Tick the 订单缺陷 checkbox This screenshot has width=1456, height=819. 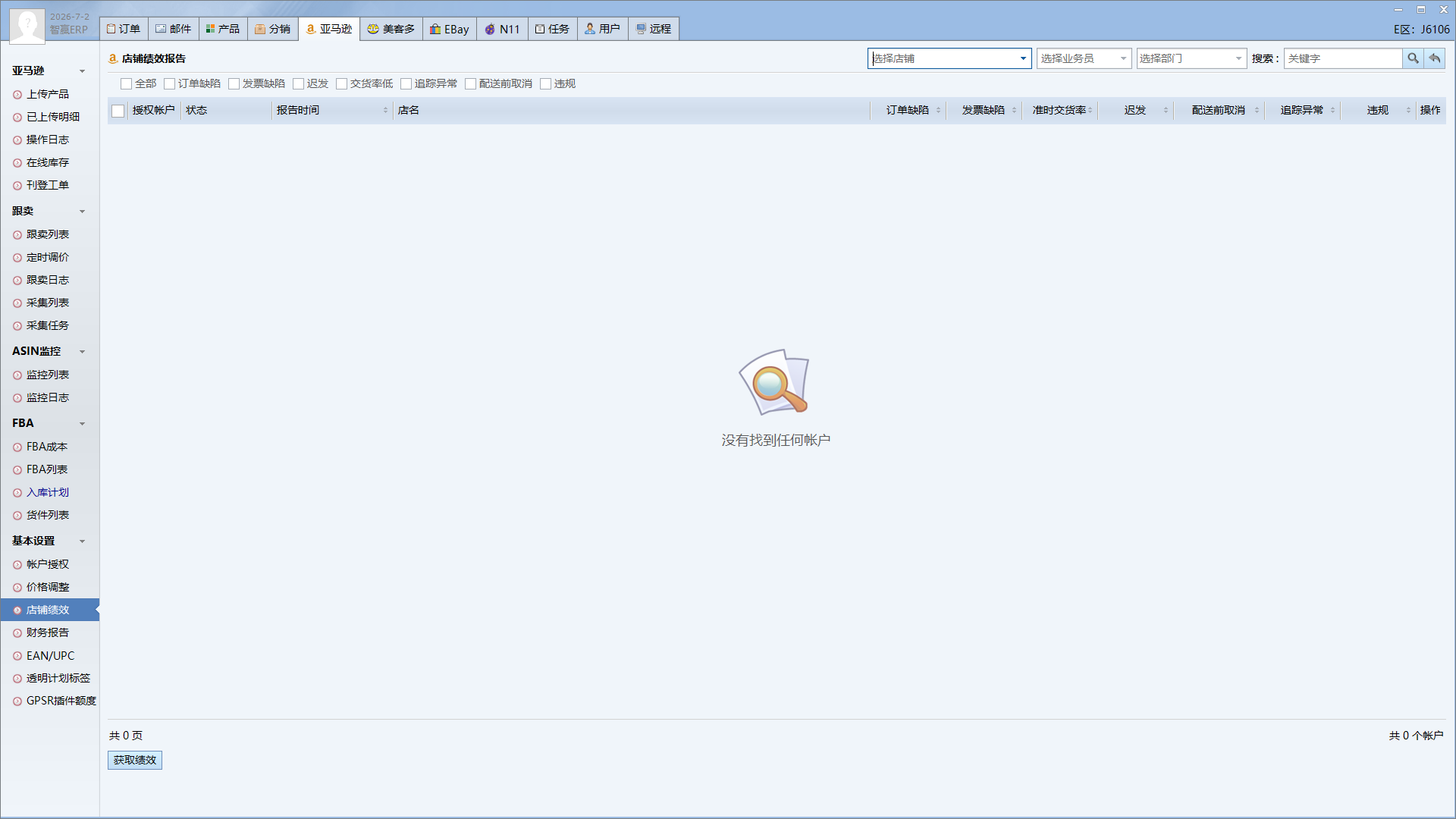[x=170, y=84]
